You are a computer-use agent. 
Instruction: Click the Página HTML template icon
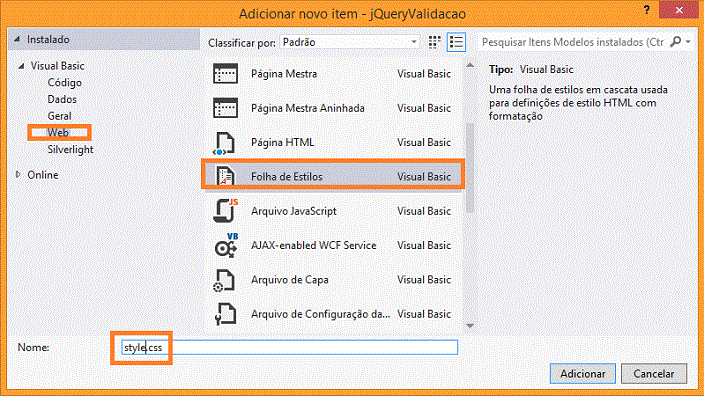(x=224, y=143)
